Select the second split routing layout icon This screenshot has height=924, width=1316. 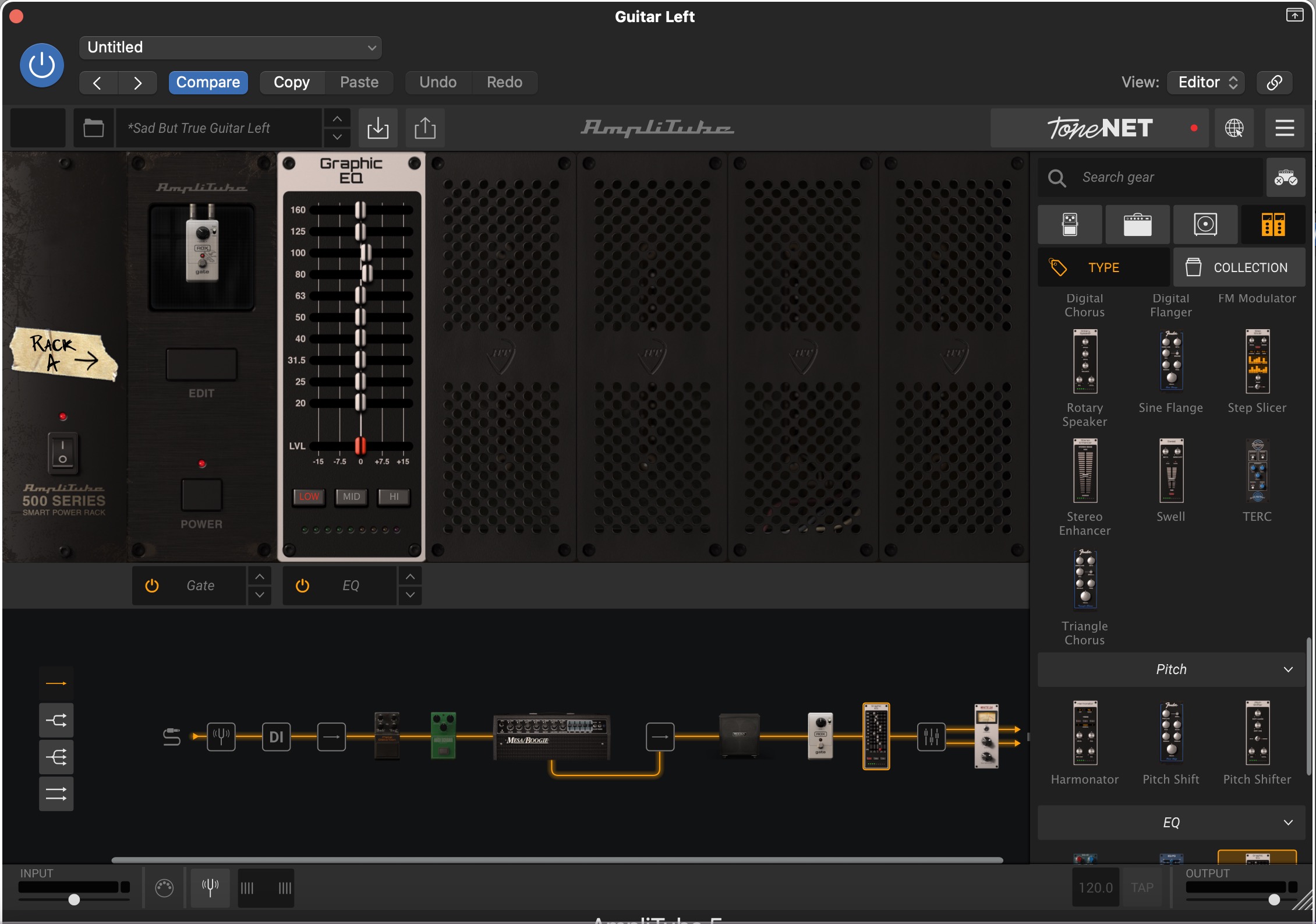click(x=56, y=721)
